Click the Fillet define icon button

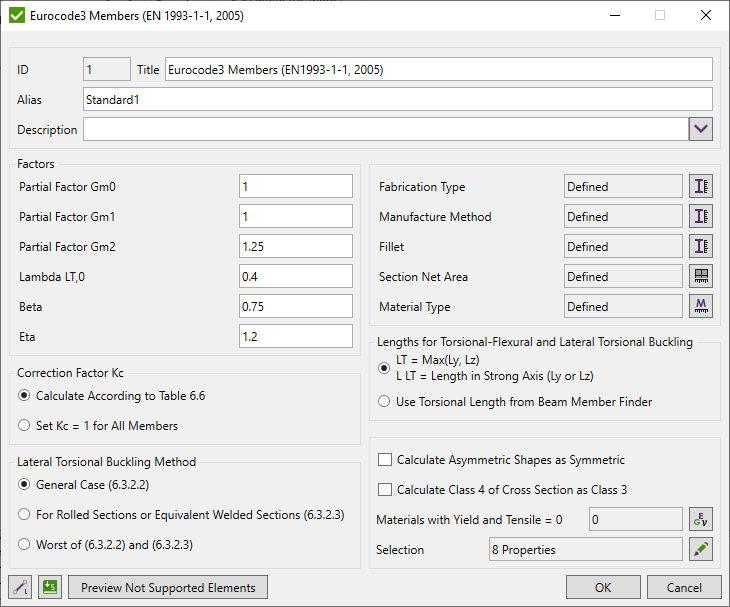(x=701, y=247)
